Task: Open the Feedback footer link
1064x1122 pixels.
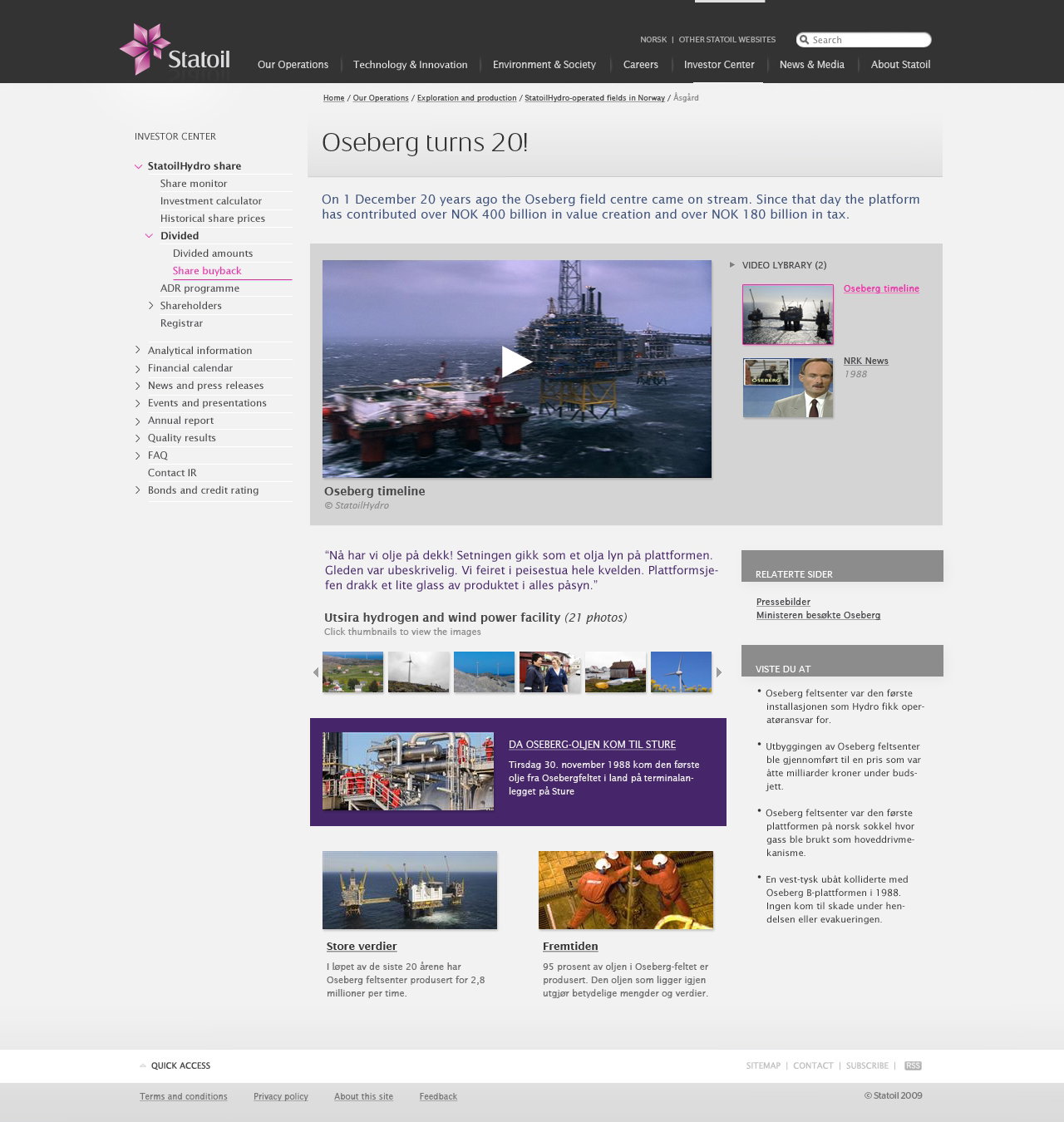Action: point(438,1096)
